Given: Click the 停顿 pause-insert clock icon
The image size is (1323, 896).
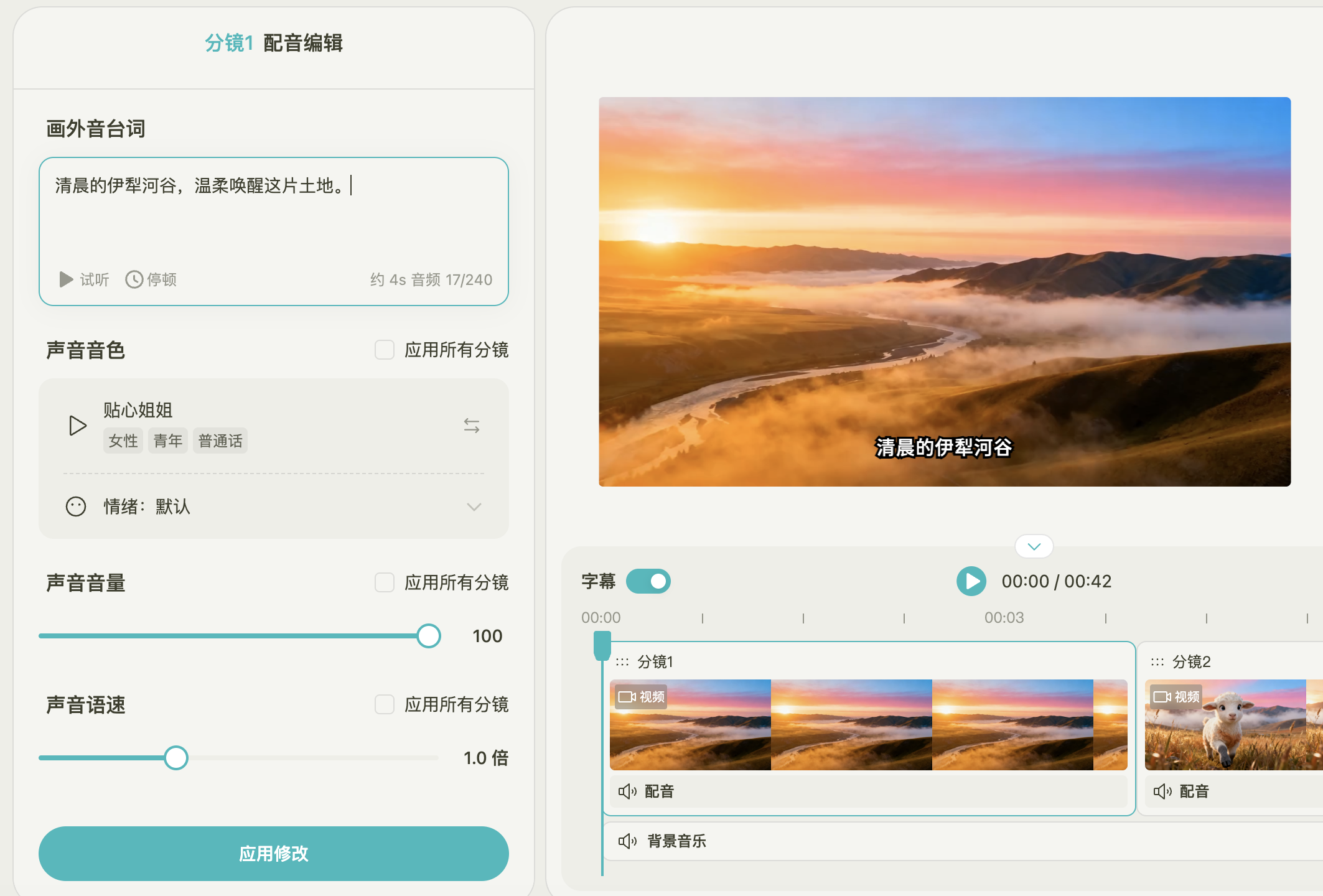Looking at the screenshot, I should pos(134,280).
